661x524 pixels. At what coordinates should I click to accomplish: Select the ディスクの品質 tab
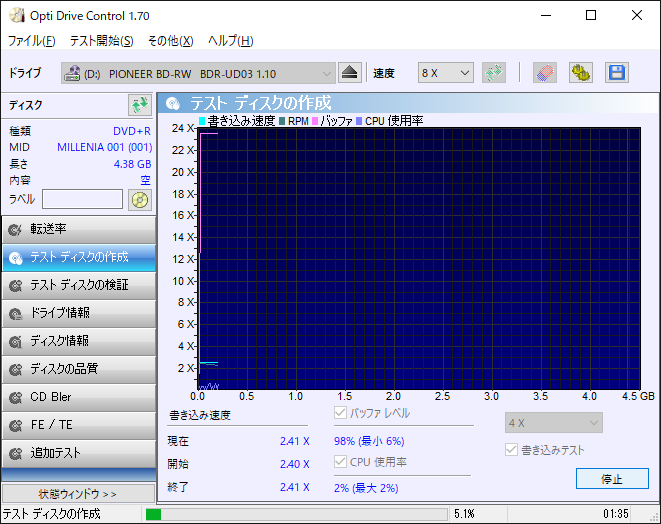pos(79,370)
